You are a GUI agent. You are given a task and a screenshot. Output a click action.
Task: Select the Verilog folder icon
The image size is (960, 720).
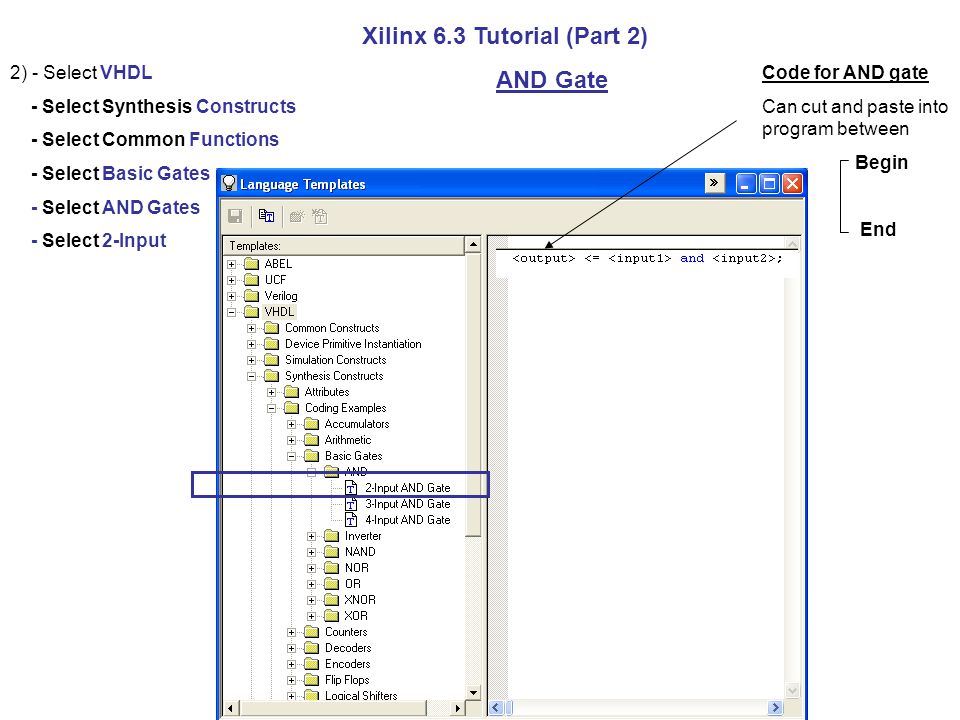coord(252,296)
